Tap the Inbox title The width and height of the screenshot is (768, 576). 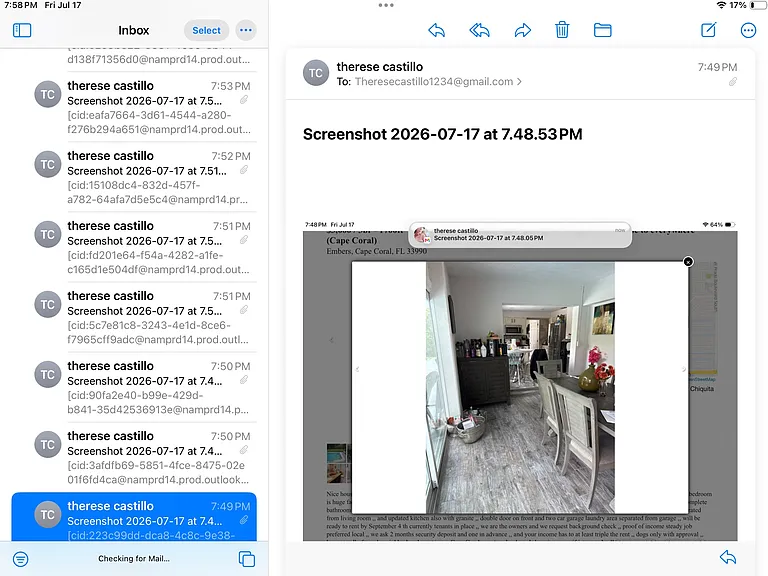[x=133, y=30]
